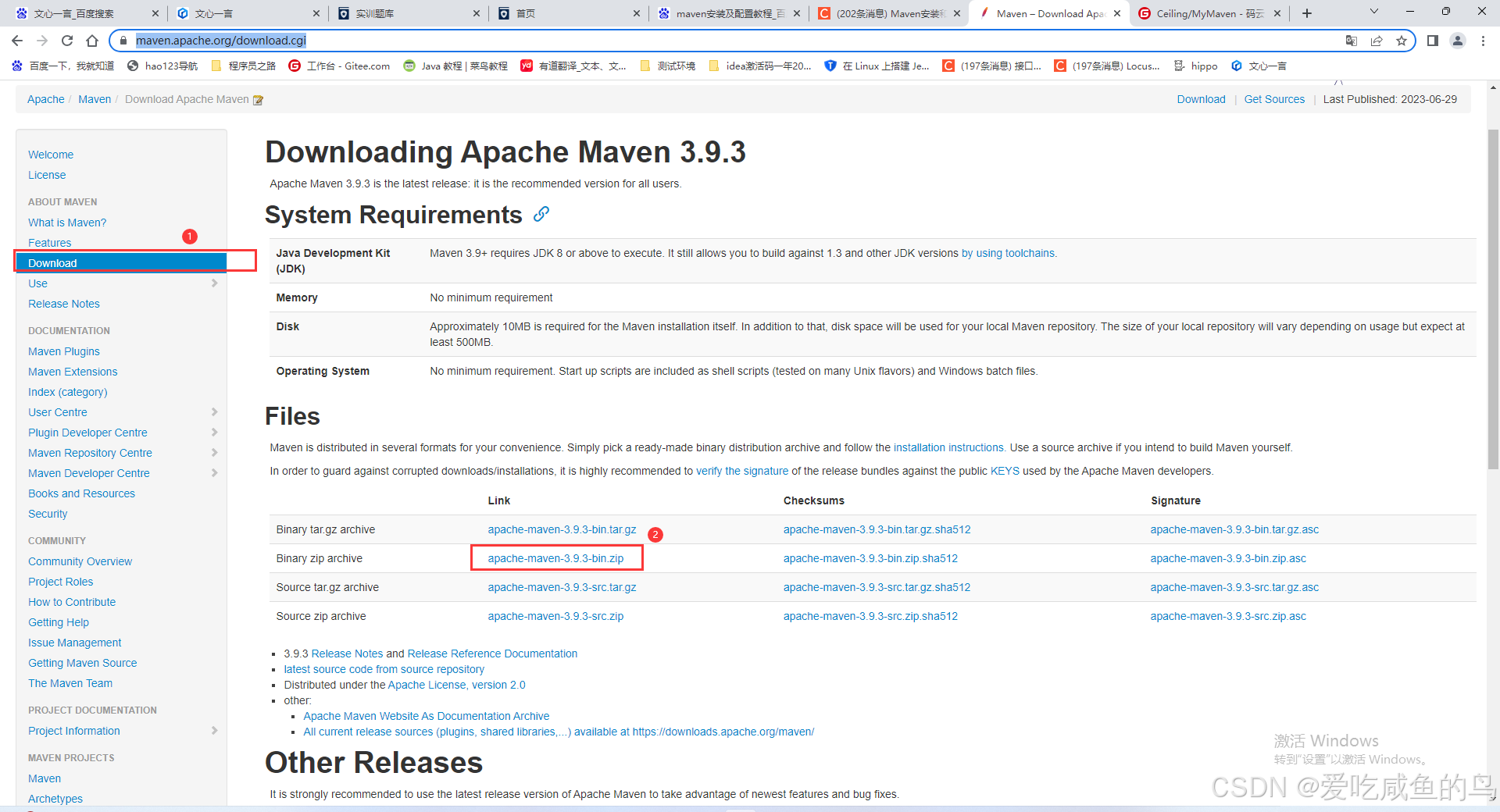Bookmark this page with the star

1402,41
